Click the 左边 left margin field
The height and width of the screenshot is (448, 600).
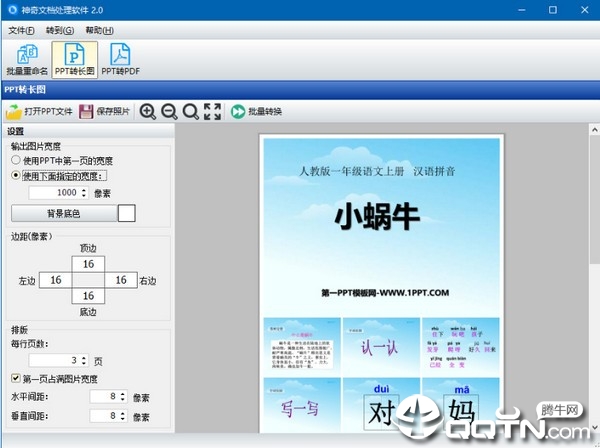[x=55, y=280]
